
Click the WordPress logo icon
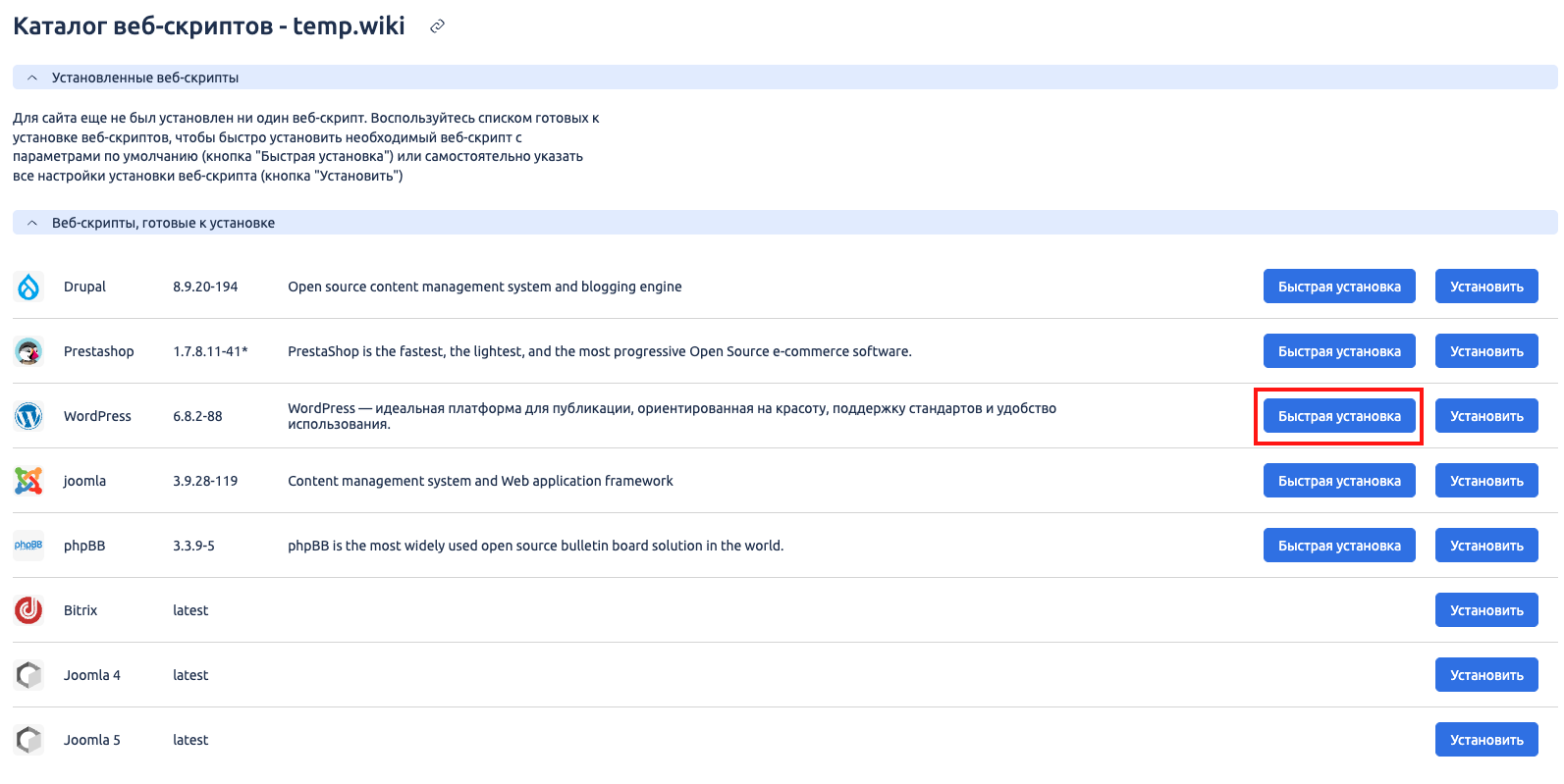point(28,416)
